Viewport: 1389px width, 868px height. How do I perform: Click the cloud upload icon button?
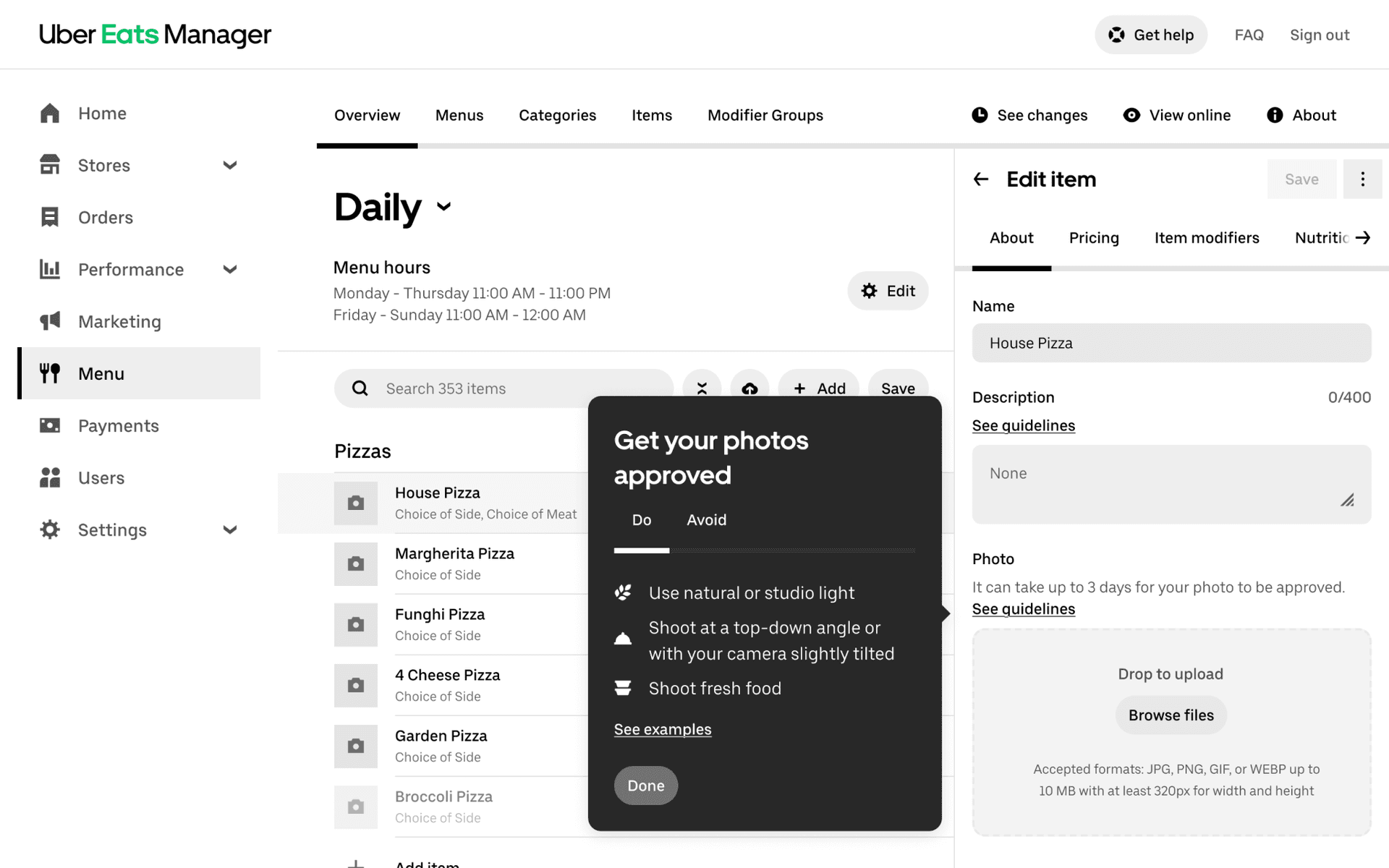[749, 387]
